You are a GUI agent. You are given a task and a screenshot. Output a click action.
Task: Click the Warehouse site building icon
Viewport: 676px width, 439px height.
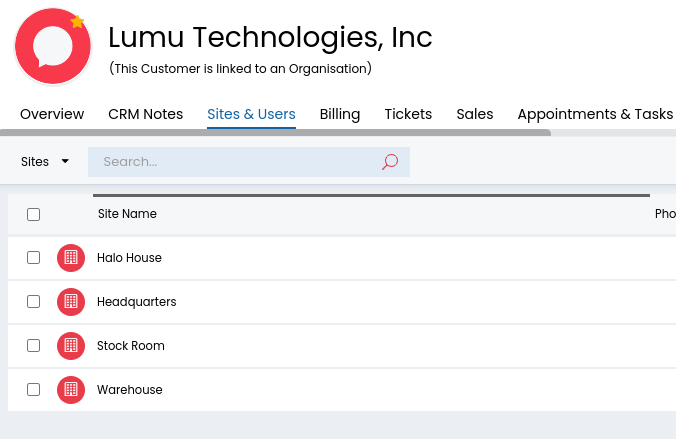coord(70,390)
